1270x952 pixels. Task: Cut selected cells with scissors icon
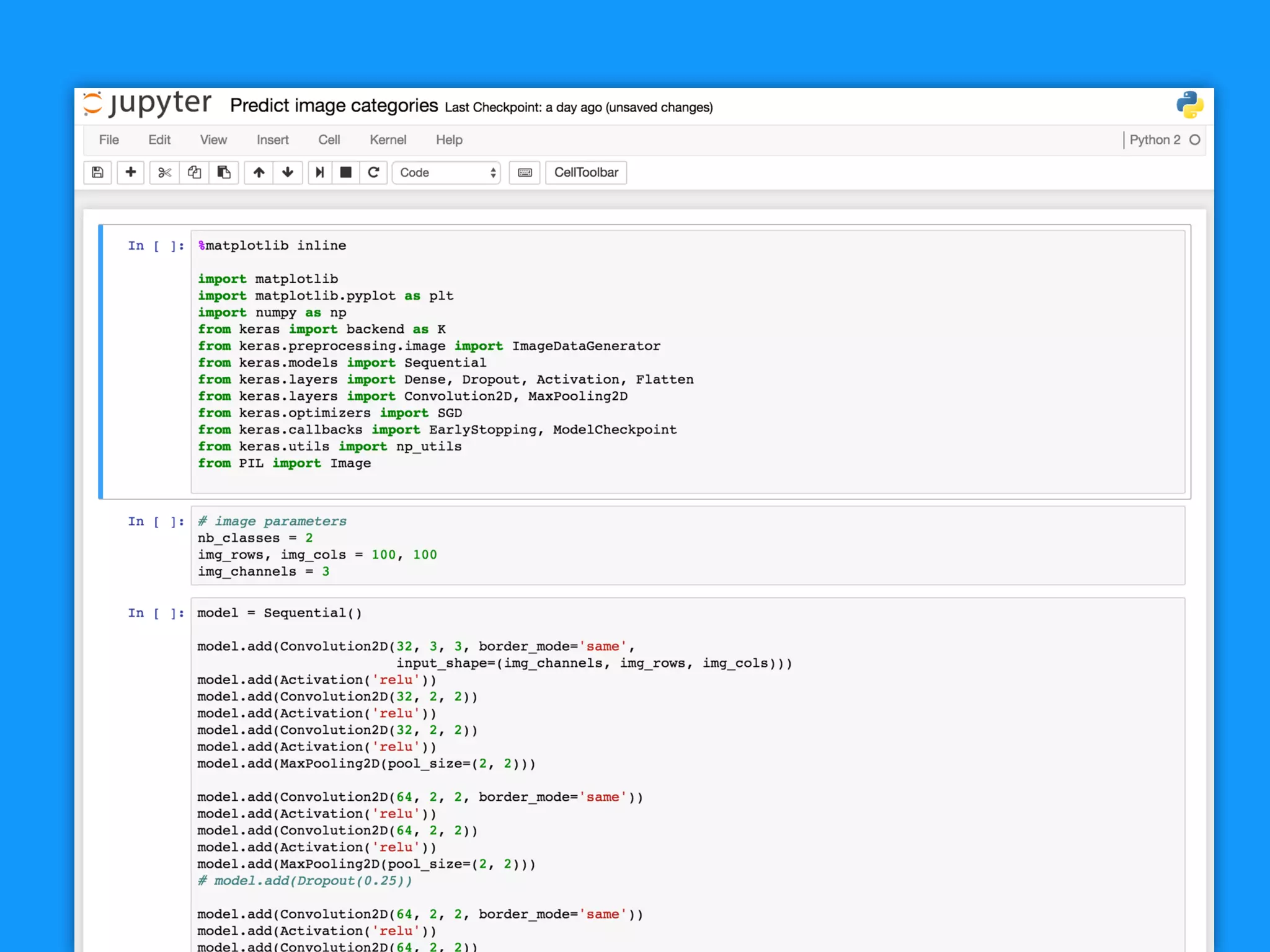click(164, 172)
